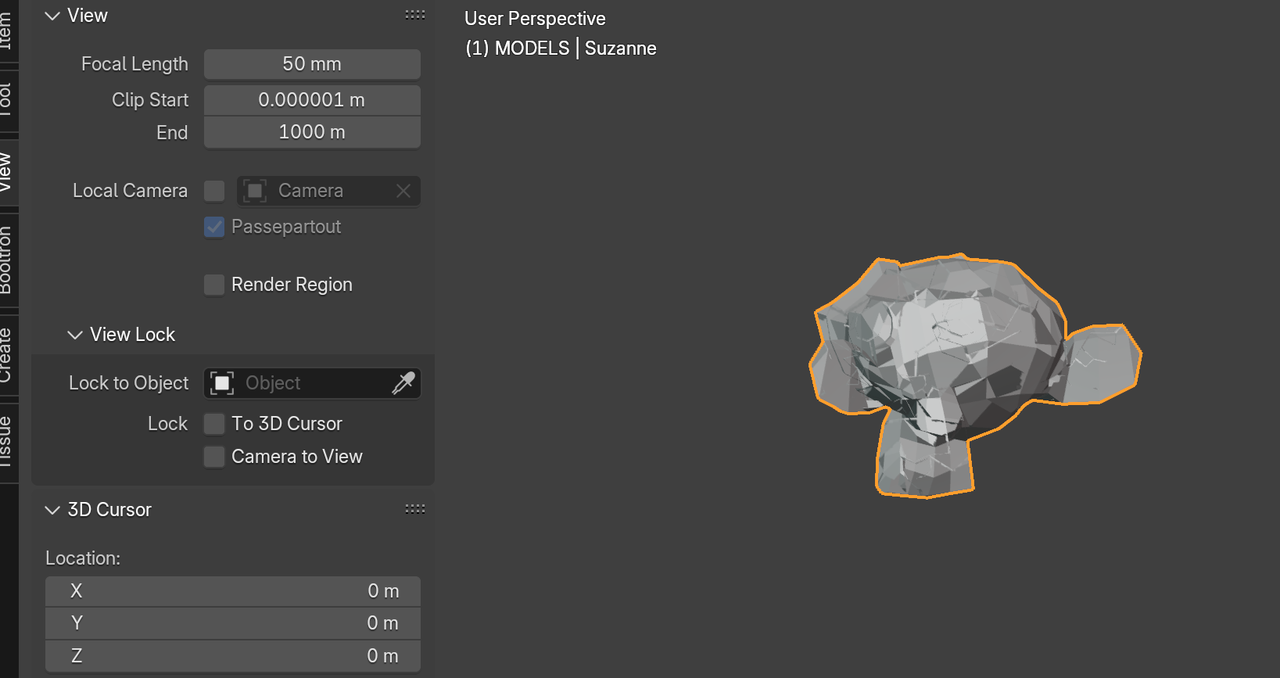Open the Tissue sidebar tab
The height and width of the screenshot is (678, 1280).
8,444
